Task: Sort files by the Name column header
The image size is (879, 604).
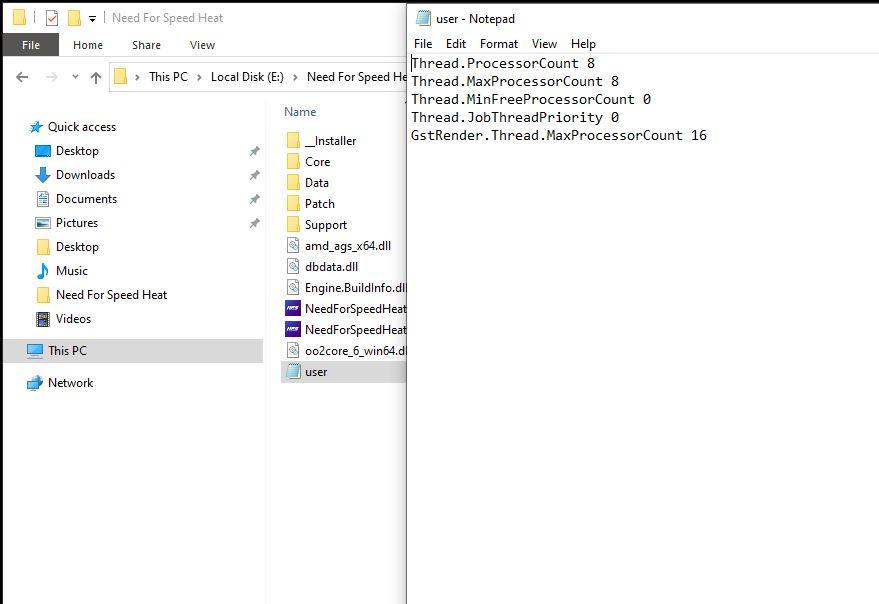Action: (x=300, y=112)
